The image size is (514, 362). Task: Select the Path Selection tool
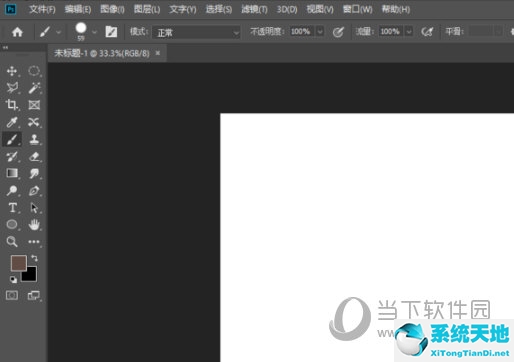click(x=34, y=208)
